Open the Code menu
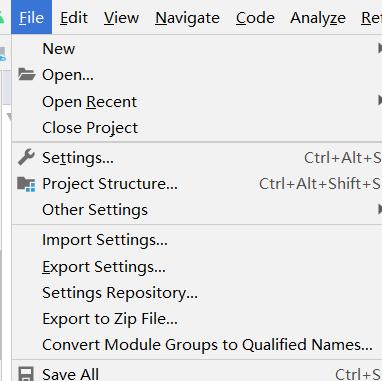 (255, 17)
